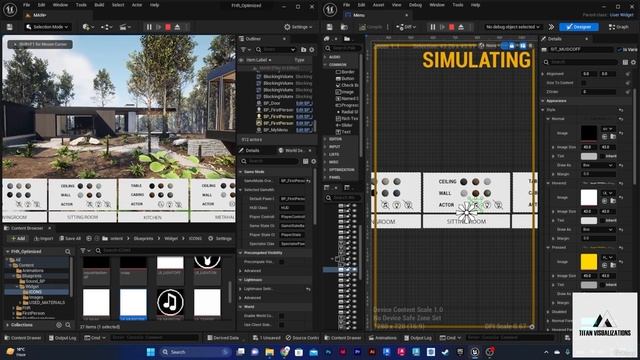Open the Actor menu in the main editor
The image size is (640, 360).
137,5
